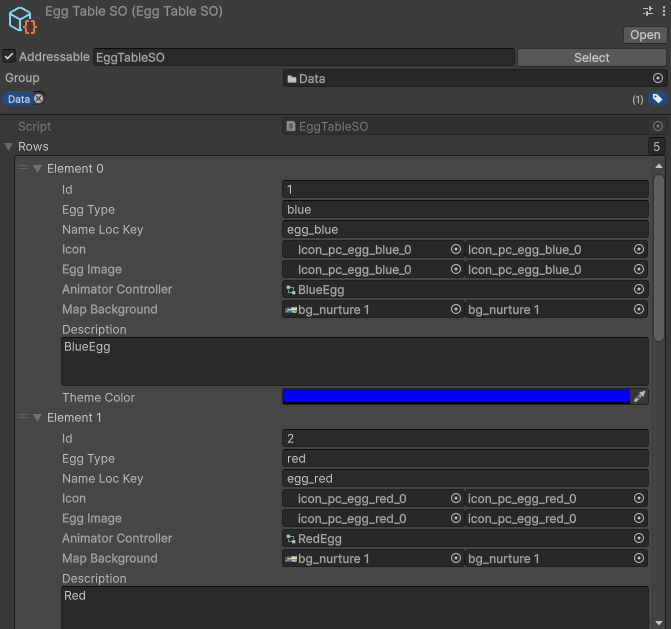Pick object for Element 1 Egg Image right field

(x=639, y=518)
